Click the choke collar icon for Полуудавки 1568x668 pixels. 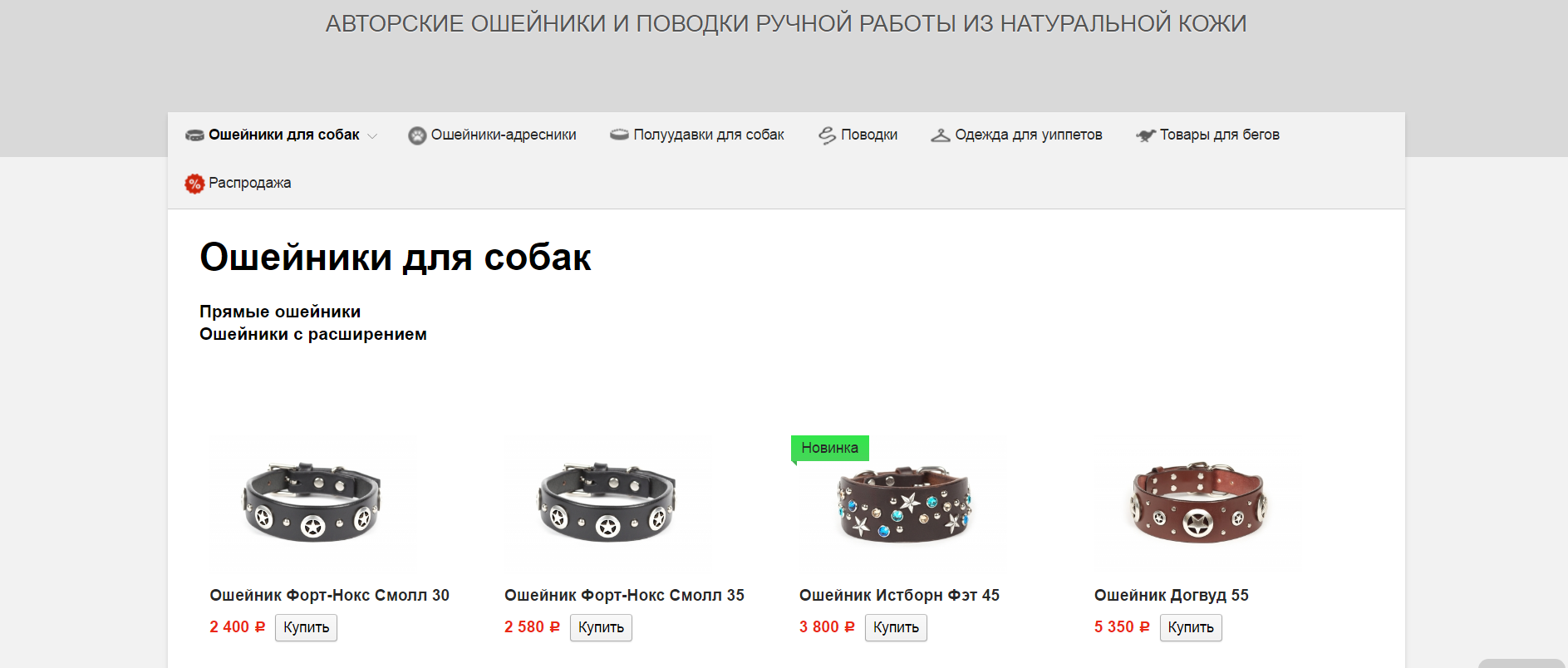(619, 135)
